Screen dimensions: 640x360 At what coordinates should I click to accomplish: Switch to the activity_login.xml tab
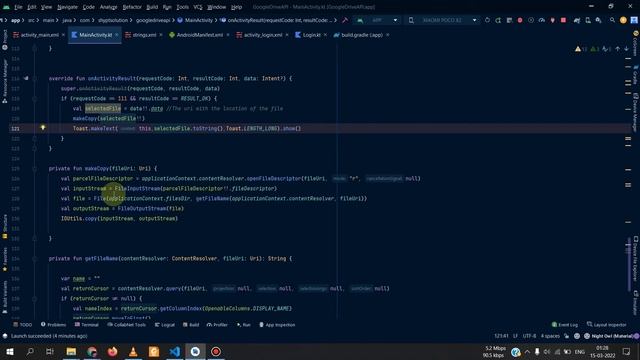tap(263, 35)
